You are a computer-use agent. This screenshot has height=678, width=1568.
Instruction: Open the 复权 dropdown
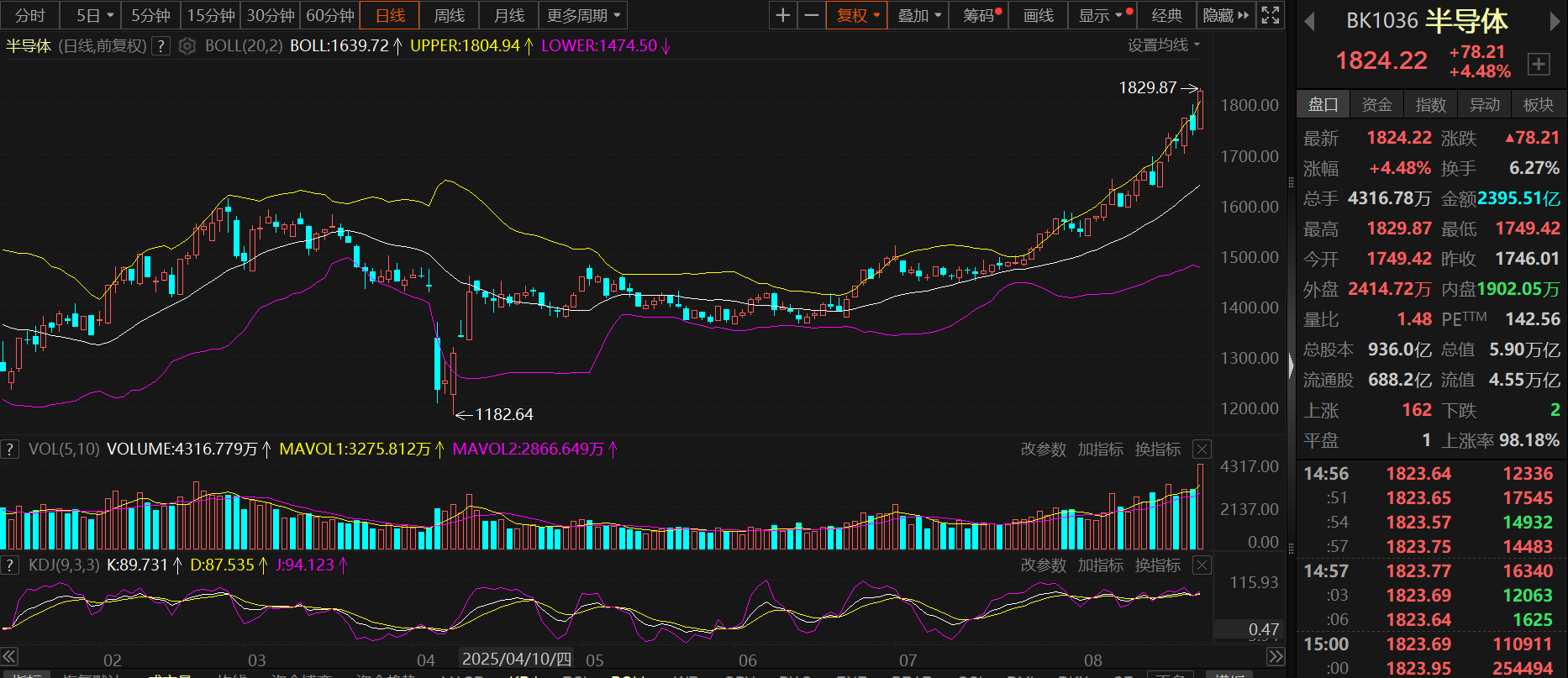(x=857, y=15)
